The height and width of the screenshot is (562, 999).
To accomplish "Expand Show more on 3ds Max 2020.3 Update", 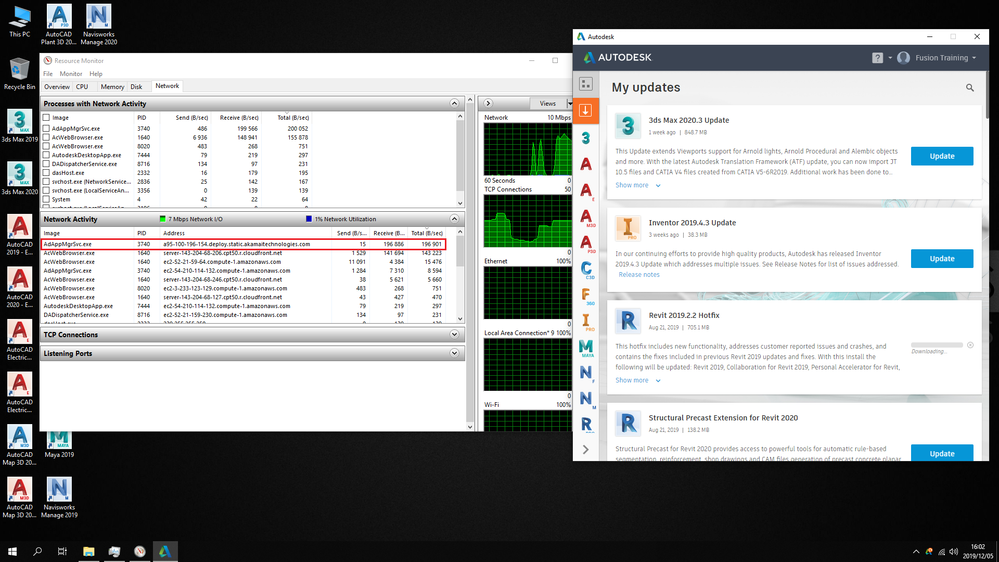I will point(638,185).
